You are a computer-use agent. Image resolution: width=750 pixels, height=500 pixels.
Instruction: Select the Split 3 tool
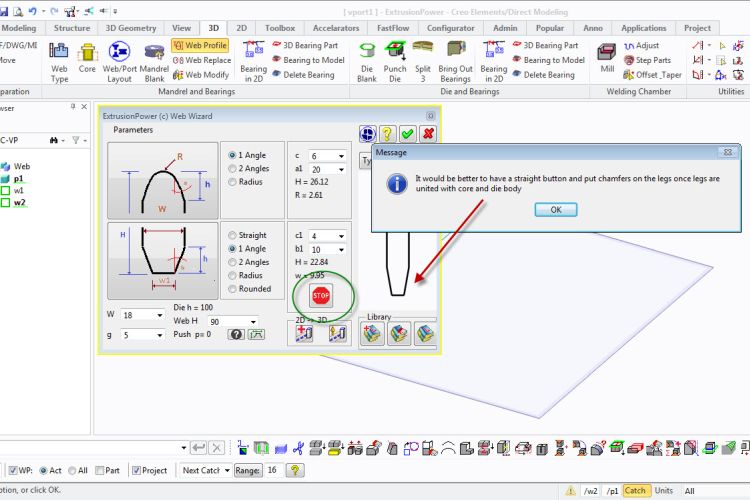[x=423, y=63]
